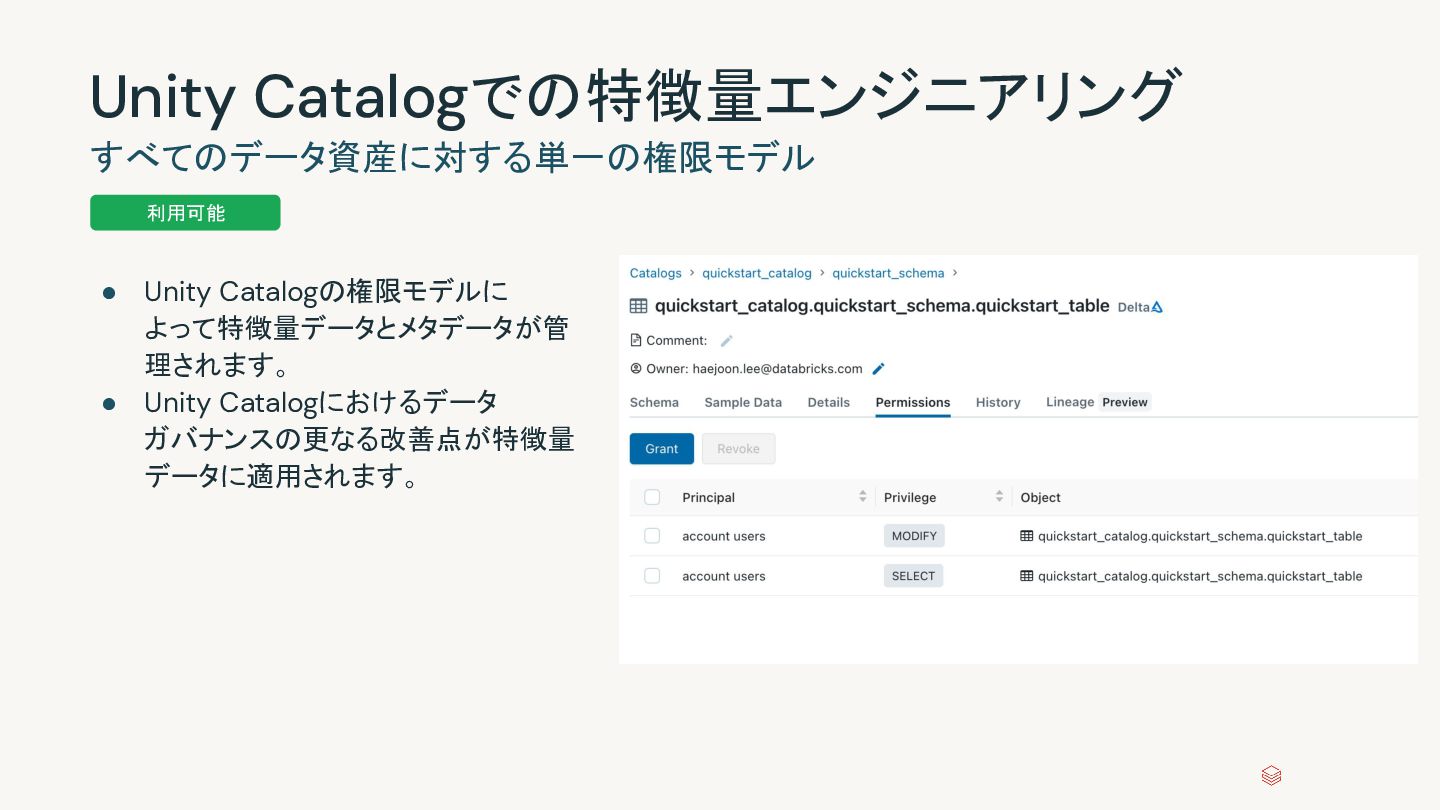Click the MODIFY privilege tag
1440x810 pixels.
coord(914,536)
